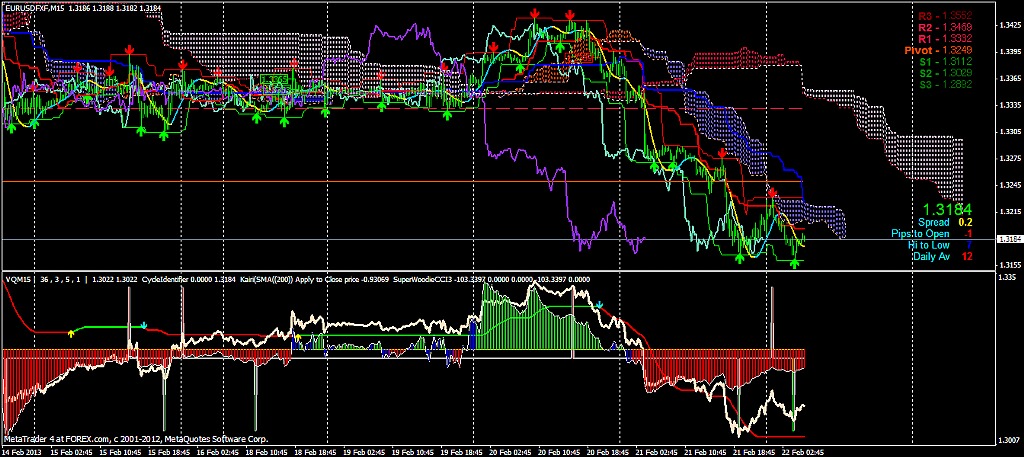Select the S3 support level label
1024x457 pixels.
pyautogui.click(x=945, y=84)
